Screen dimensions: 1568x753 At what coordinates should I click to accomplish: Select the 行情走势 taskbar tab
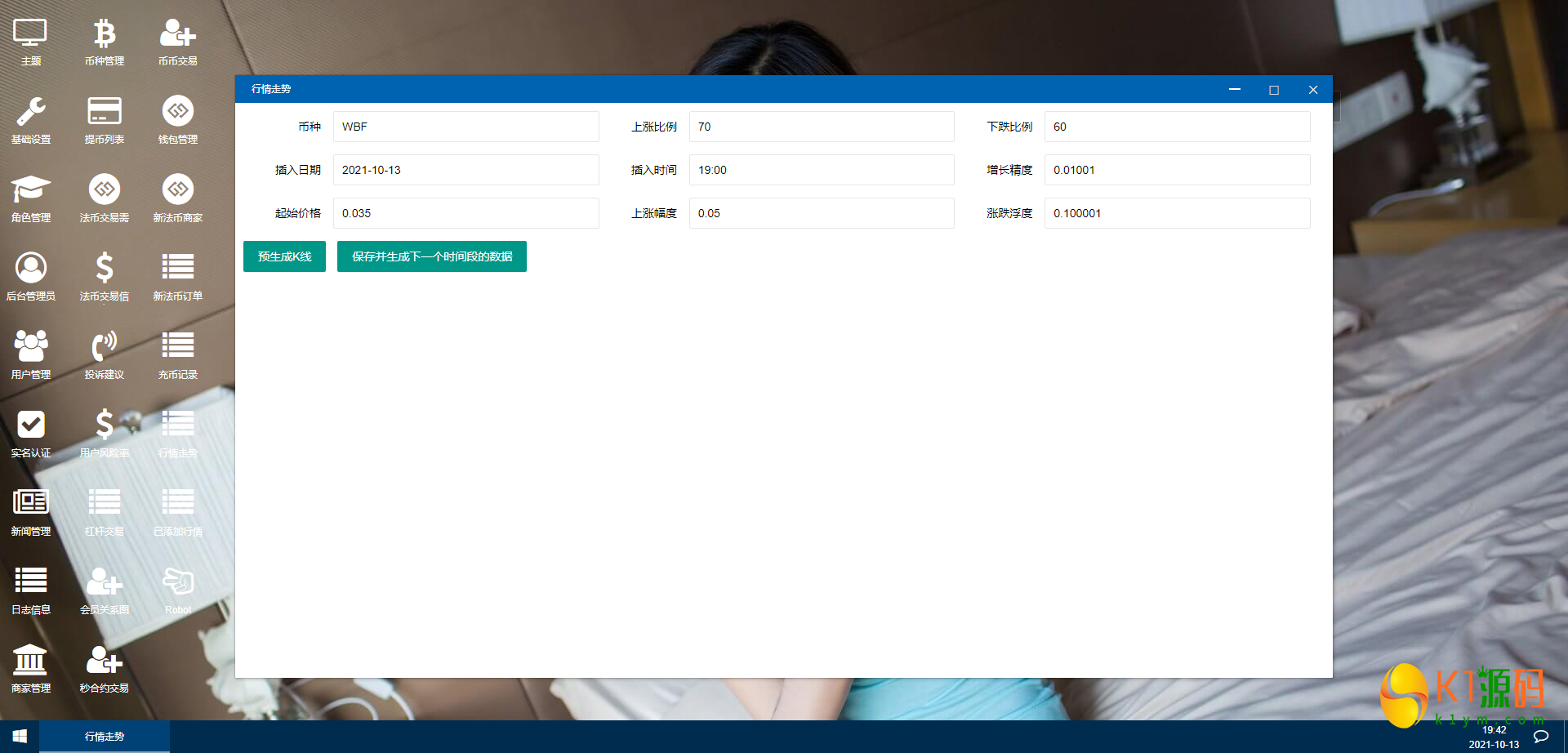click(x=105, y=737)
